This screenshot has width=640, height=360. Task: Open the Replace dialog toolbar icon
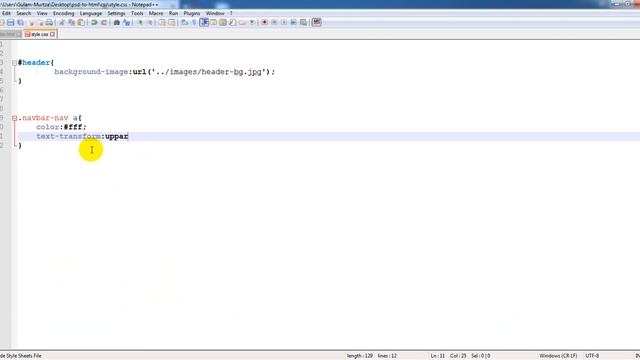pyautogui.click(x=127, y=22)
